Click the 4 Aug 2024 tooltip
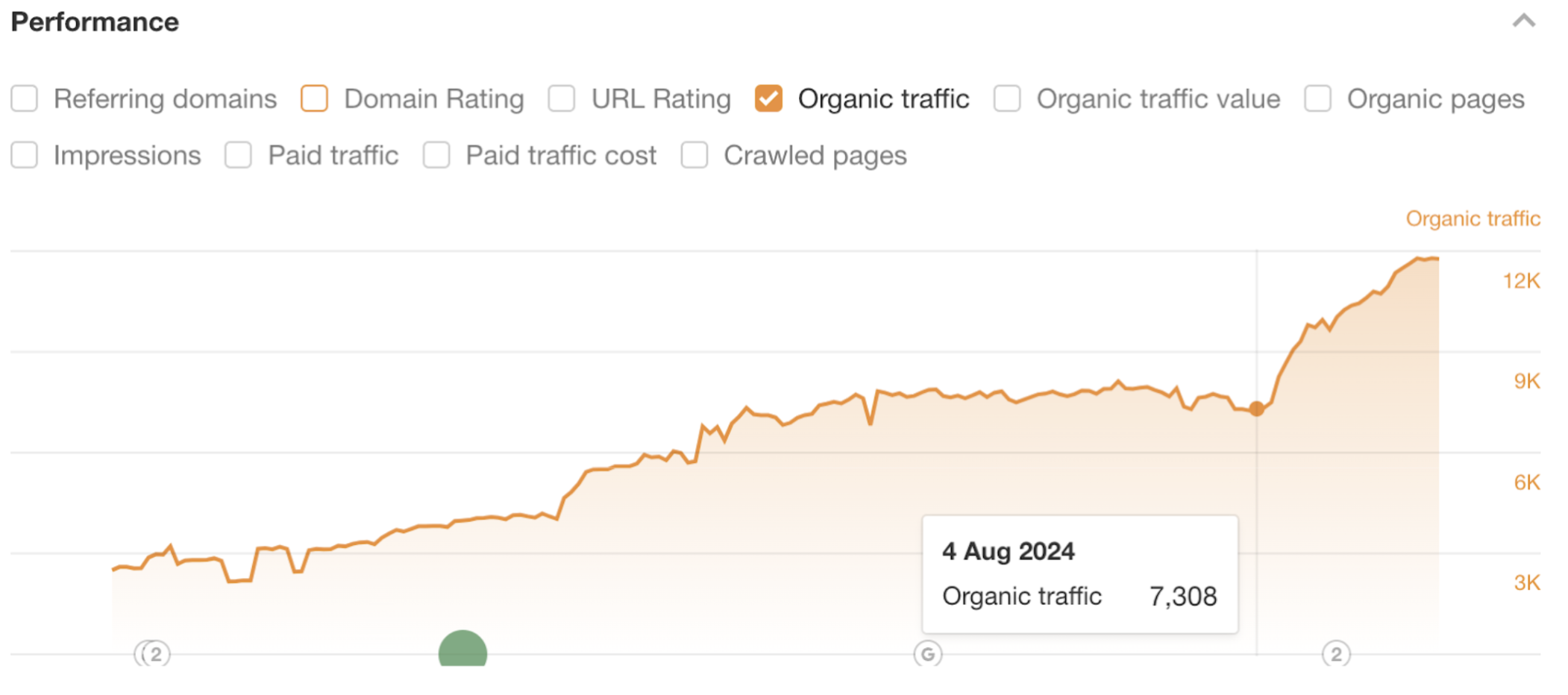This screenshot has width=1568, height=695. (x=1079, y=573)
